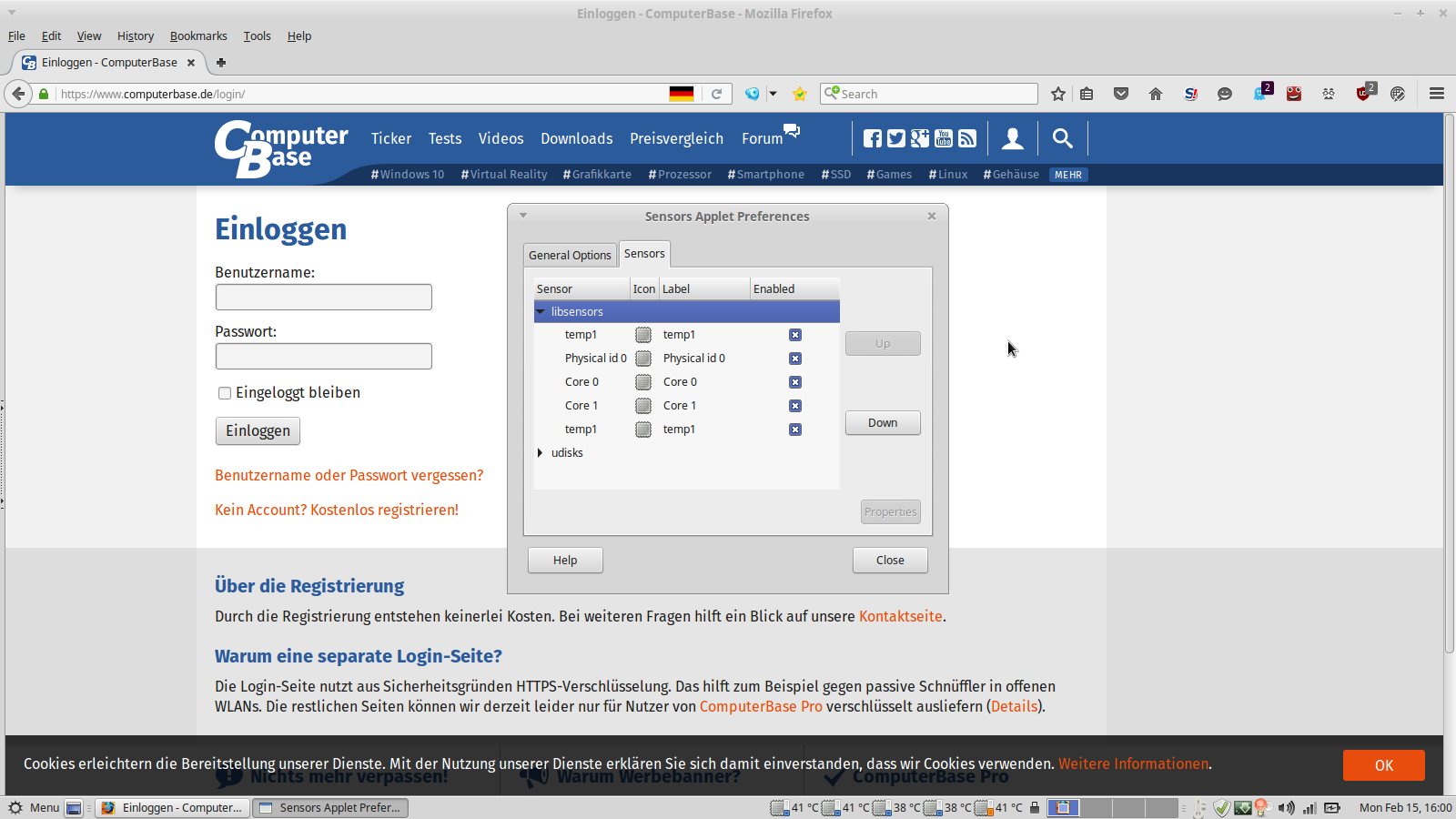The image size is (1456, 819).
Task: Reload the page with the refresh icon
Action: click(x=717, y=94)
